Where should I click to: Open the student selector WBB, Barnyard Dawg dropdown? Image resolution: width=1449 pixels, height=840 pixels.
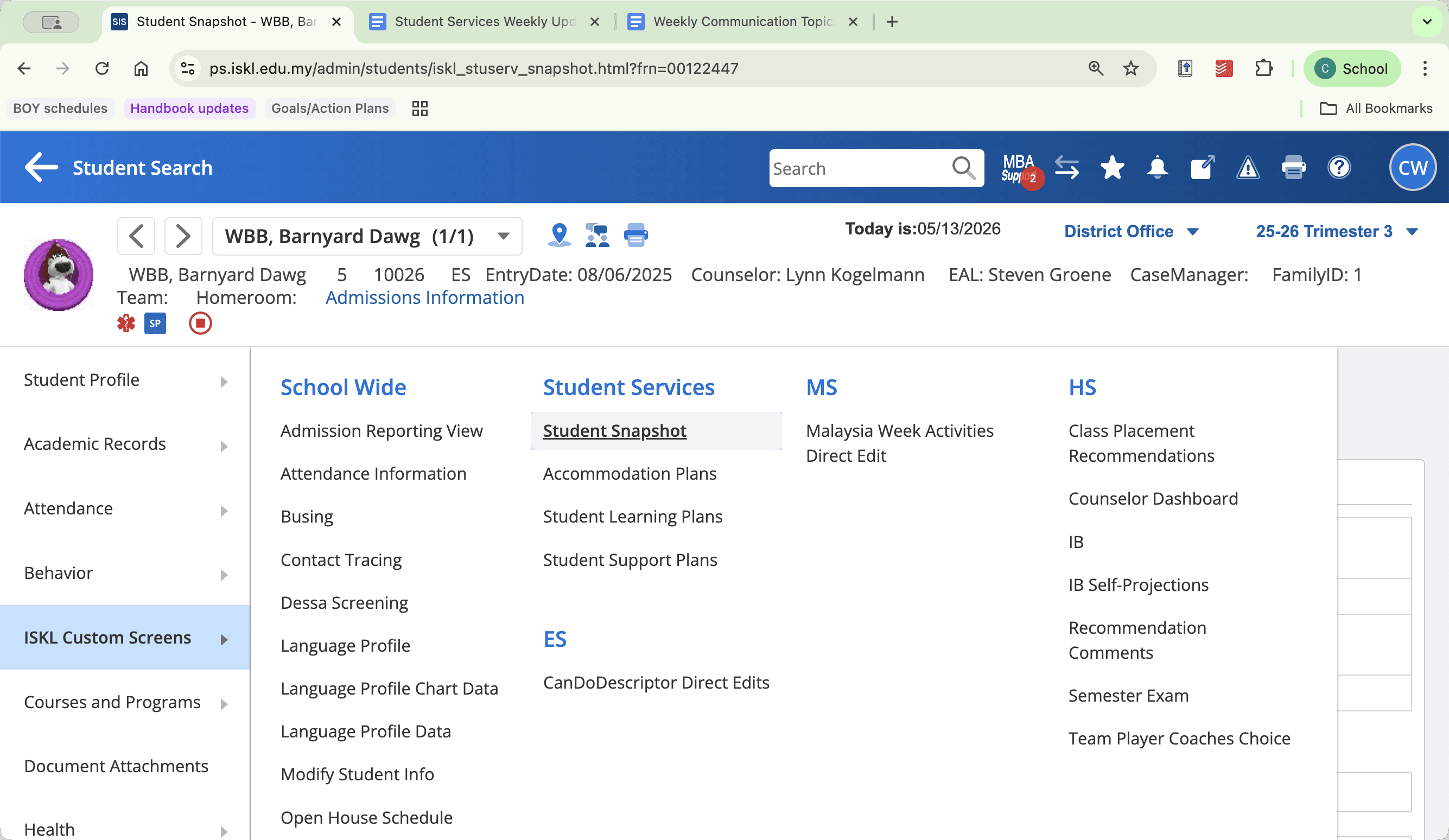click(367, 236)
